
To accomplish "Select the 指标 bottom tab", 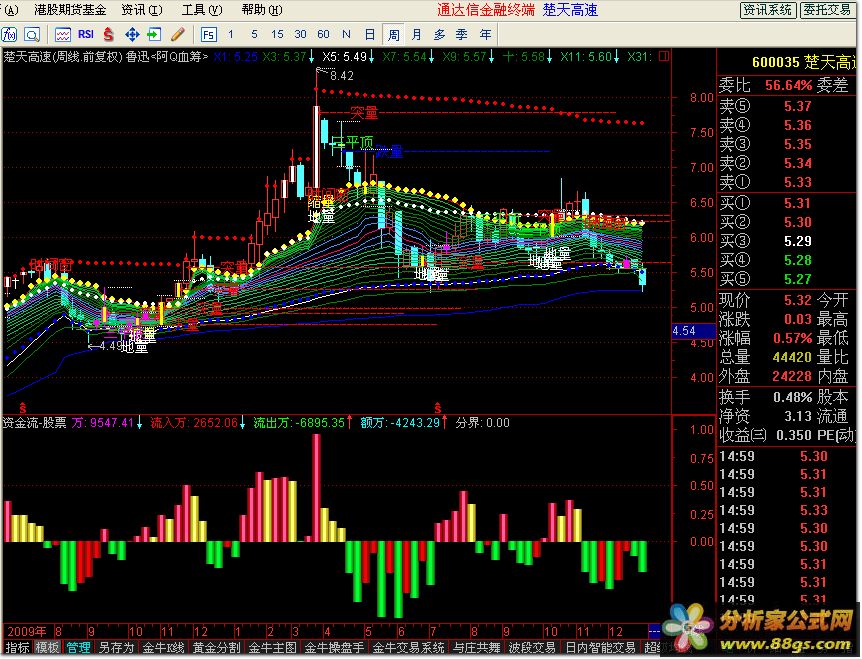I will tap(17, 647).
